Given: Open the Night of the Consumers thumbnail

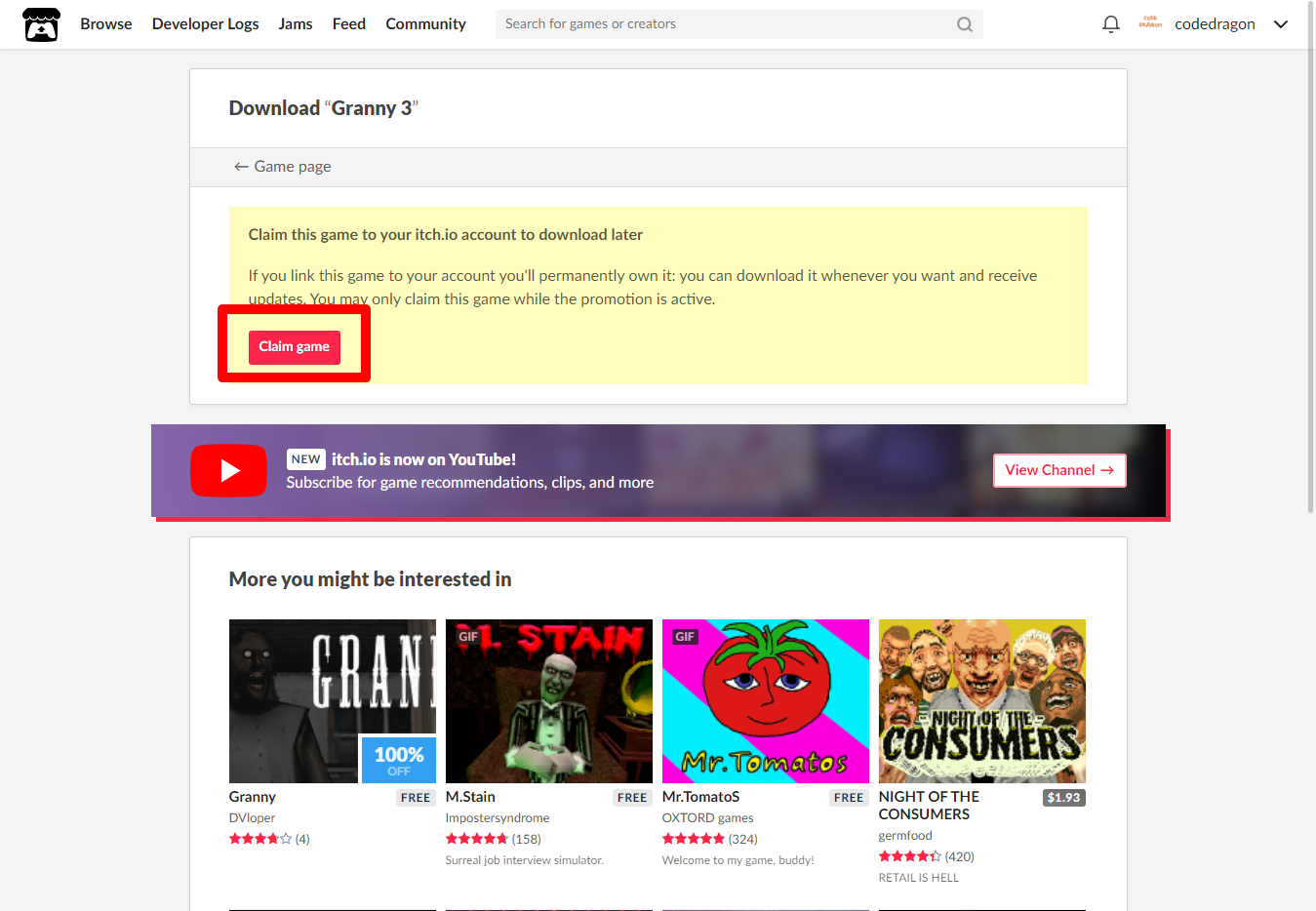Looking at the screenshot, I should click(x=982, y=701).
